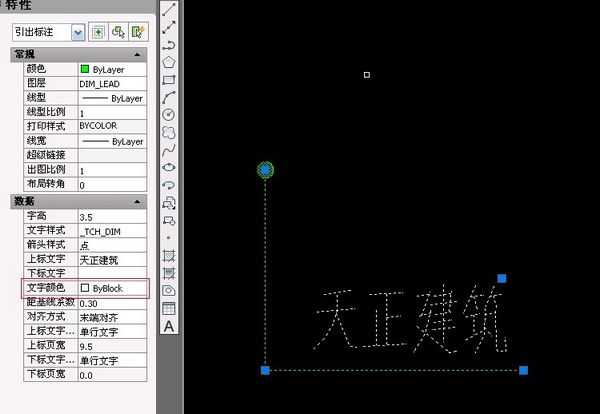Edit the 出图比例 value field
600x414 pixels.
coord(112,170)
